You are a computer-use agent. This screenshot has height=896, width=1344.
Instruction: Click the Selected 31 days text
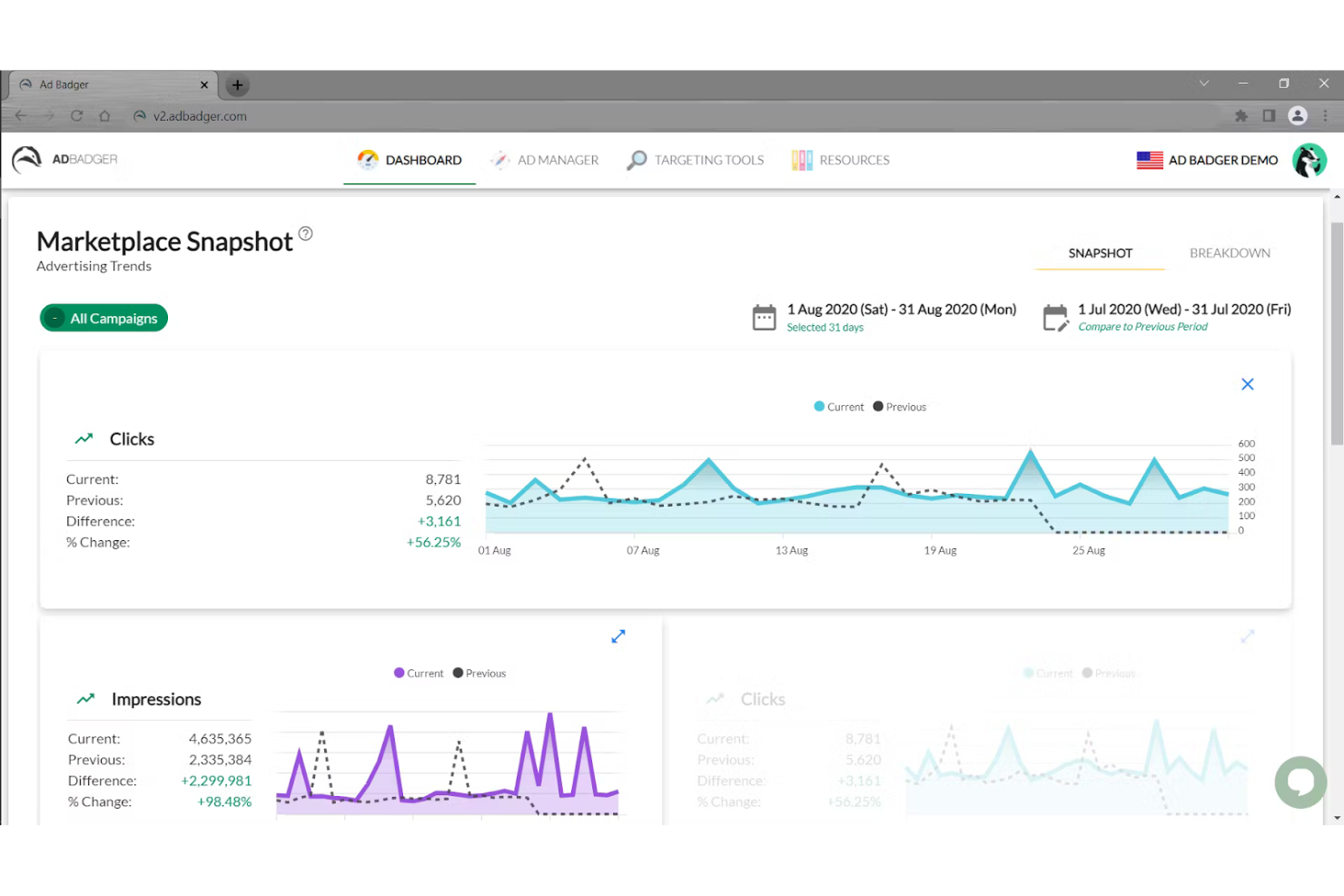(825, 328)
